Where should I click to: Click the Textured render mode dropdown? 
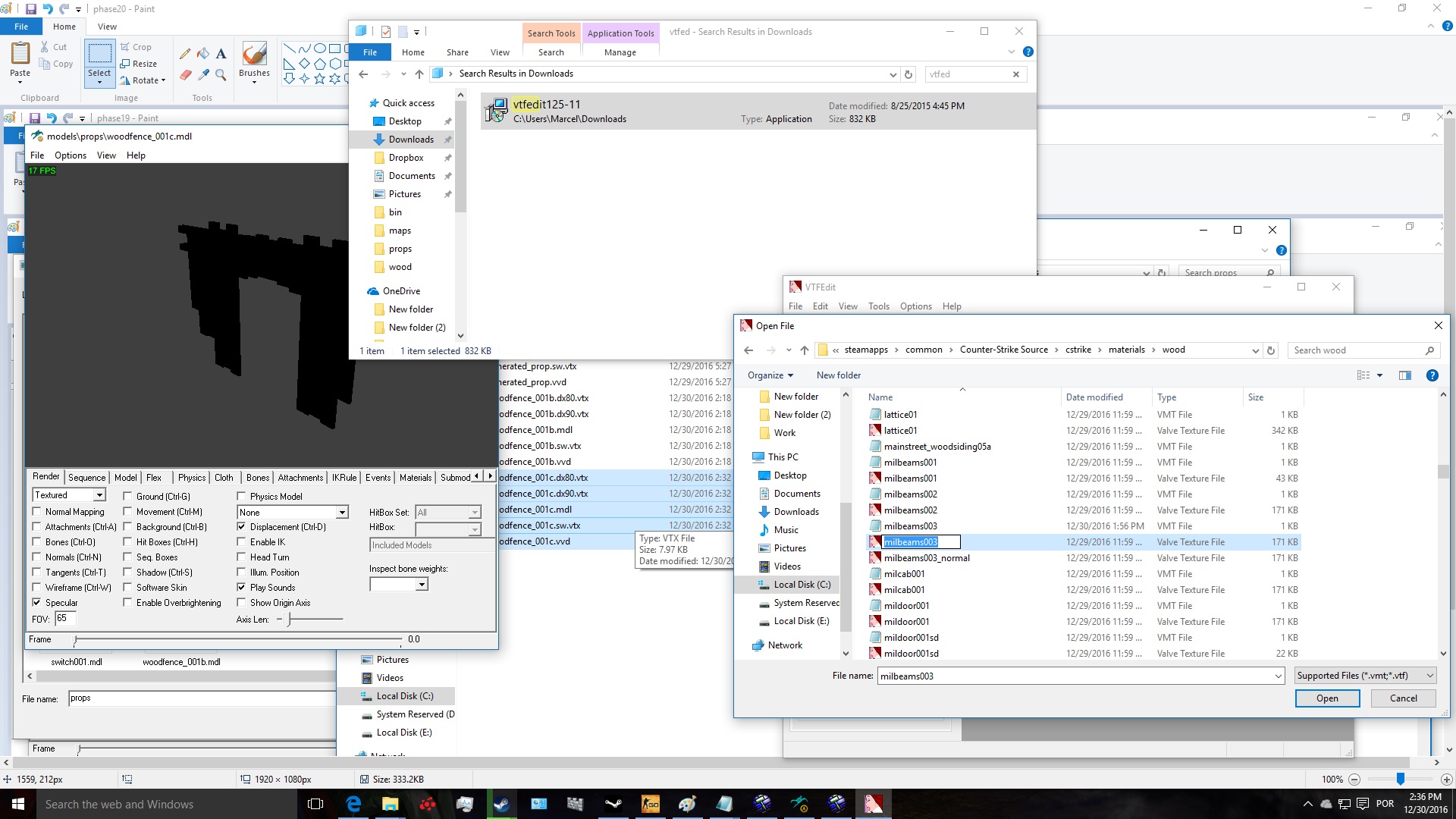[x=68, y=495]
